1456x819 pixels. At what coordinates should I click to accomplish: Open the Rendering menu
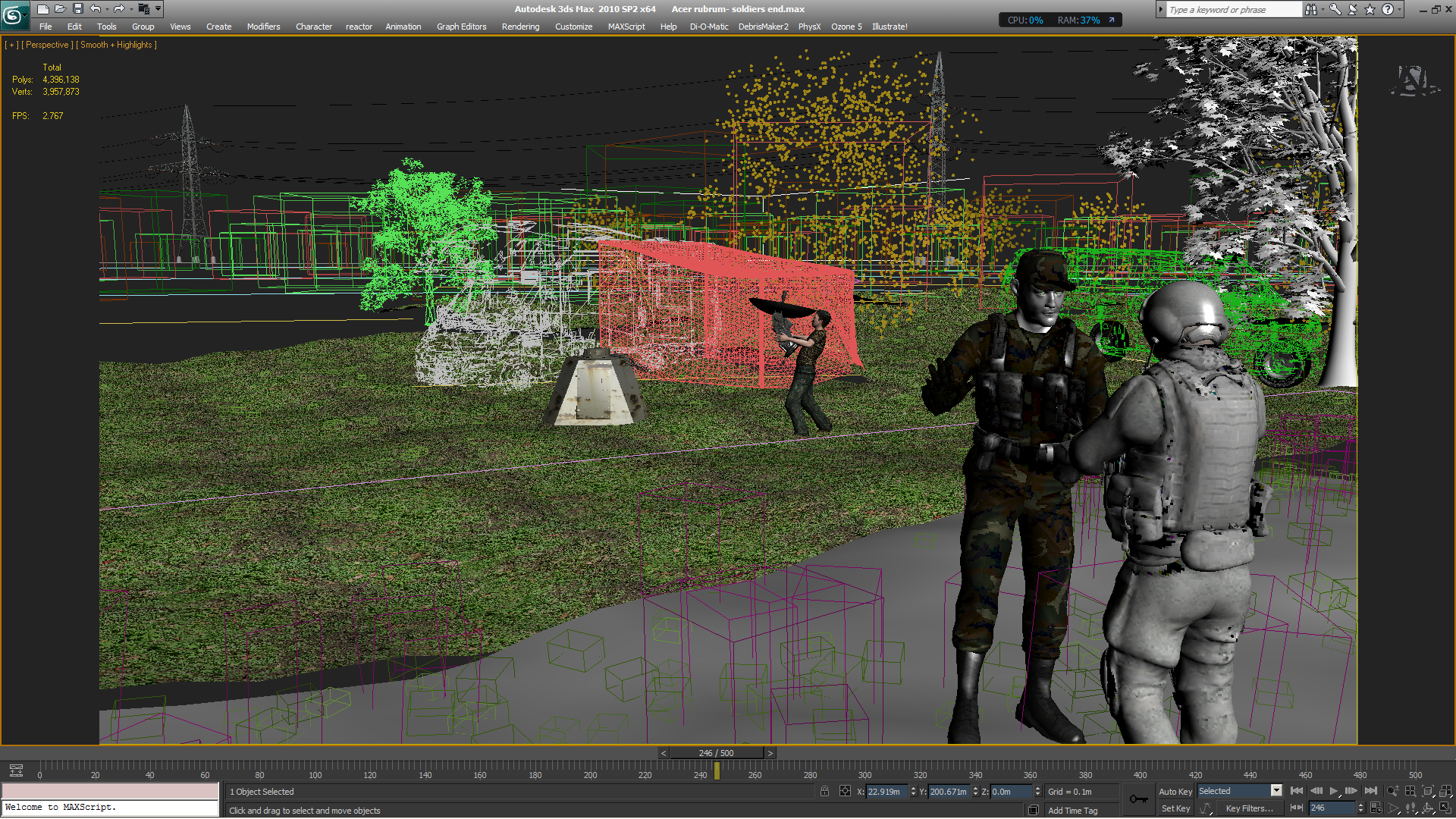[x=520, y=27]
